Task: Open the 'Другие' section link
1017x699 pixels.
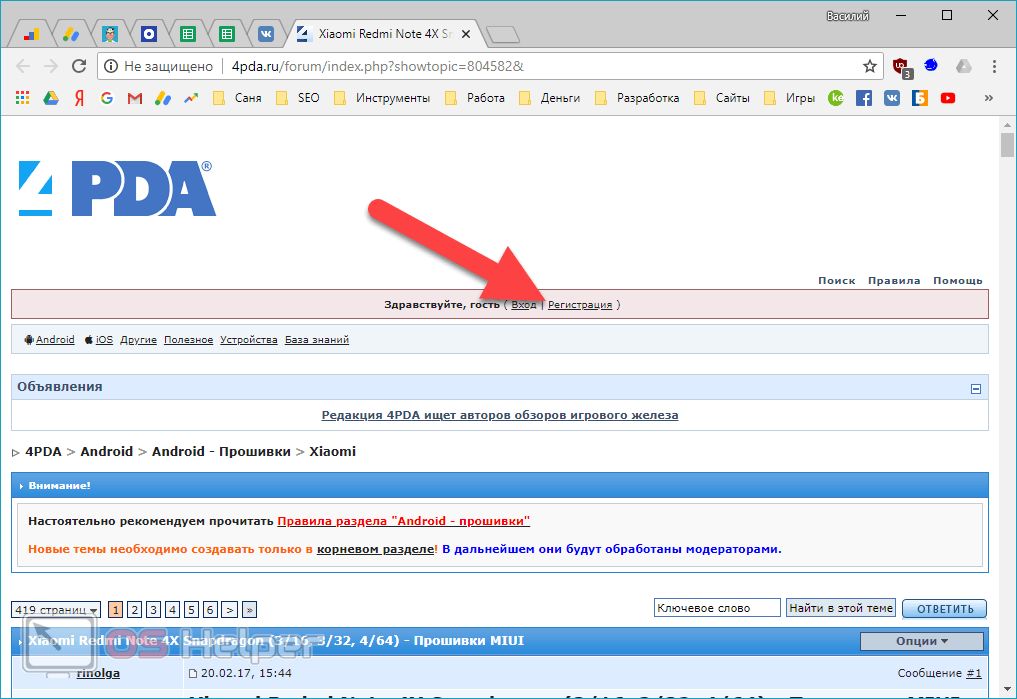Action: pos(138,340)
